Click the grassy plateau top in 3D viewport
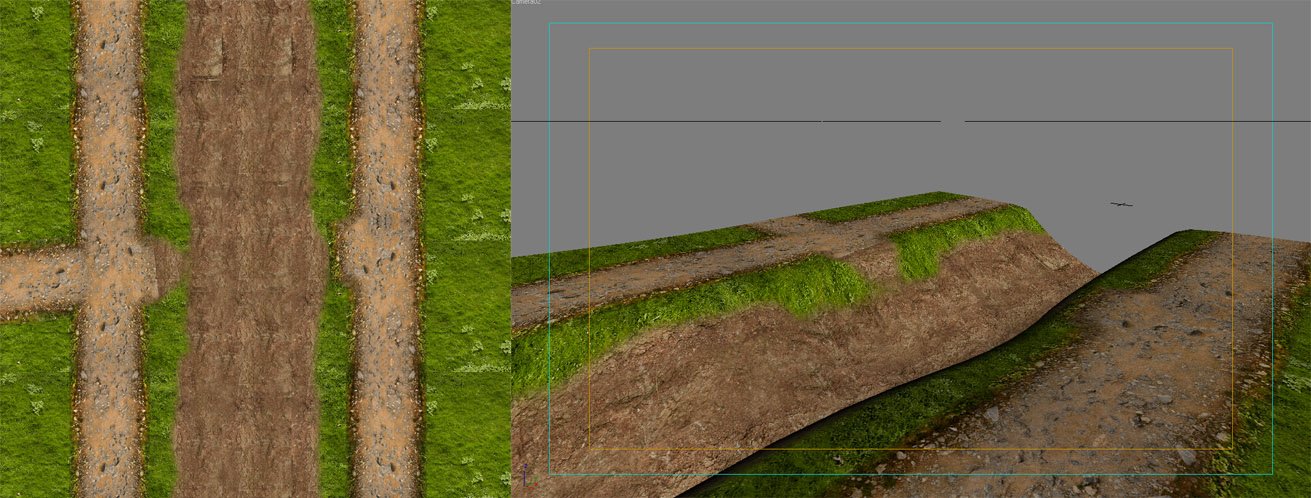 880,207
